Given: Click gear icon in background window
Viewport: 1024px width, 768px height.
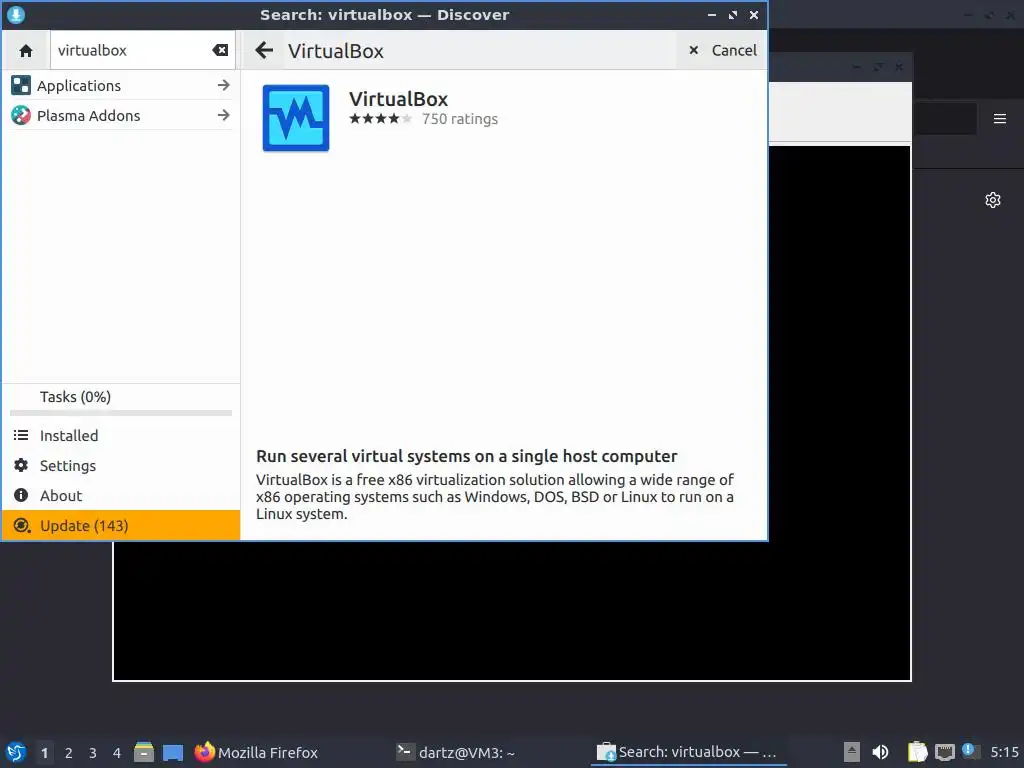Looking at the screenshot, I should click(x=993, y=200).
